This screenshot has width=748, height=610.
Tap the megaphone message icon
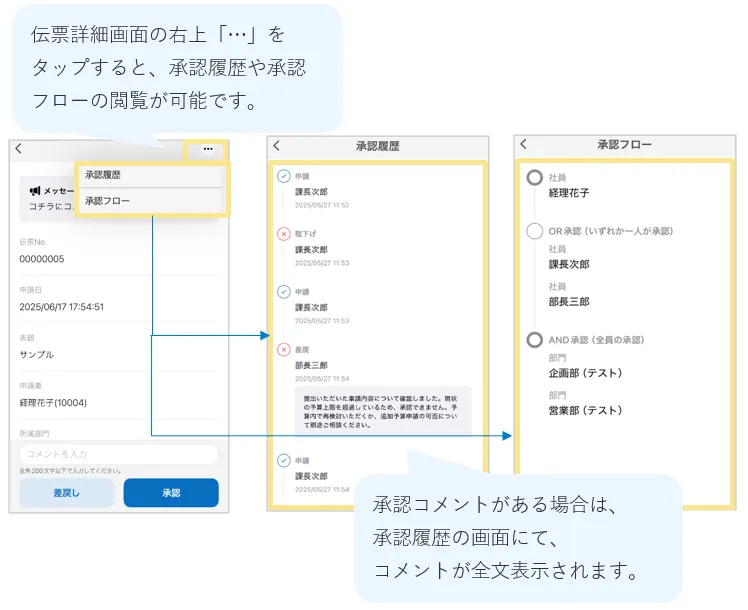(x=35, y=190)
